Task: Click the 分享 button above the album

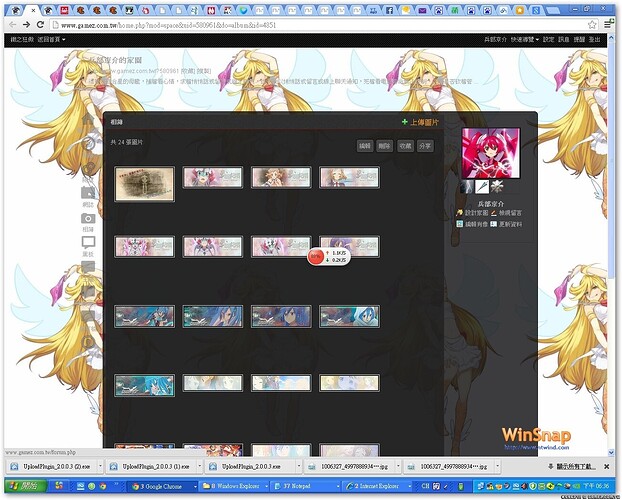Action: (x=425, y=146)
